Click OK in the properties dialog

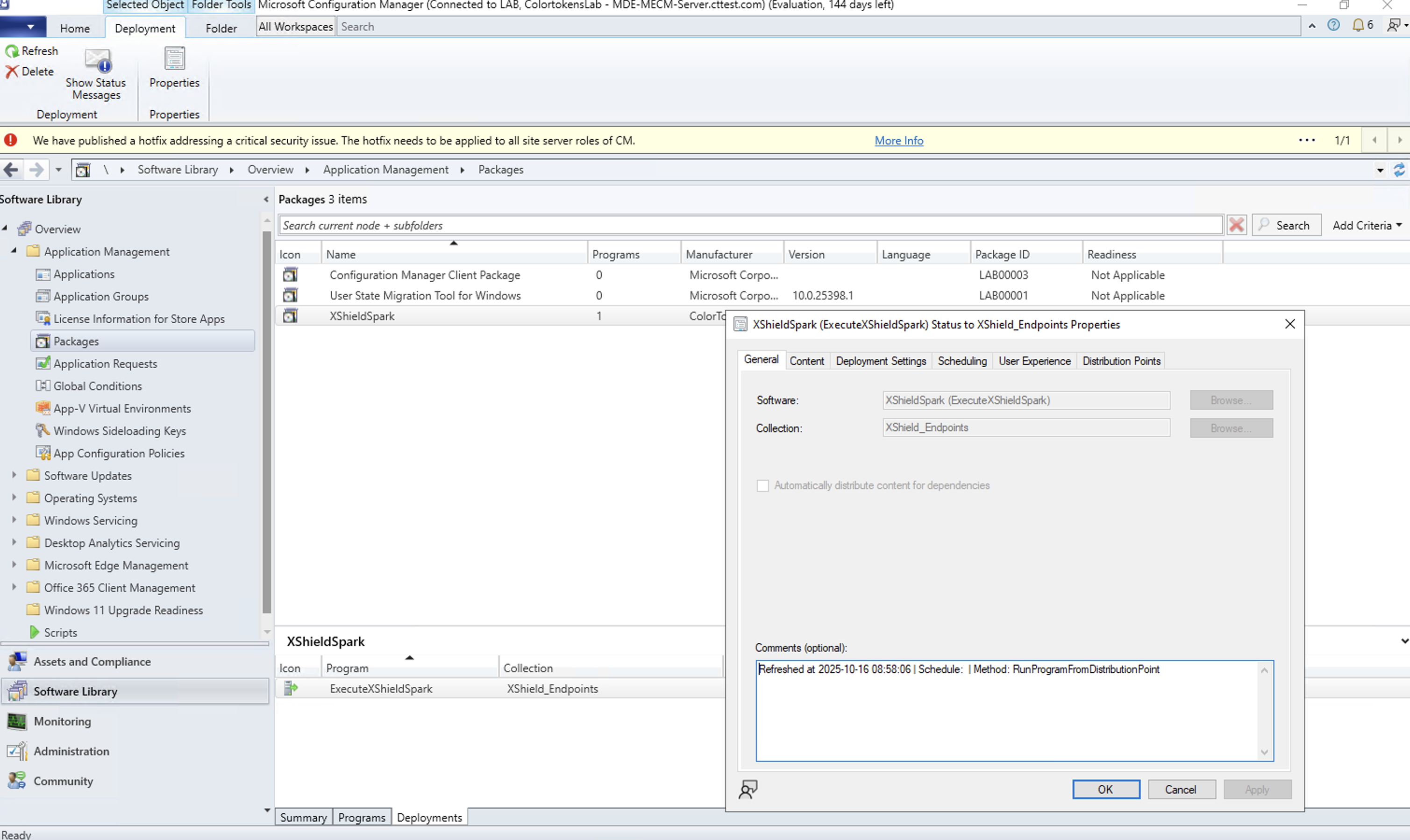click(1105, 789)
